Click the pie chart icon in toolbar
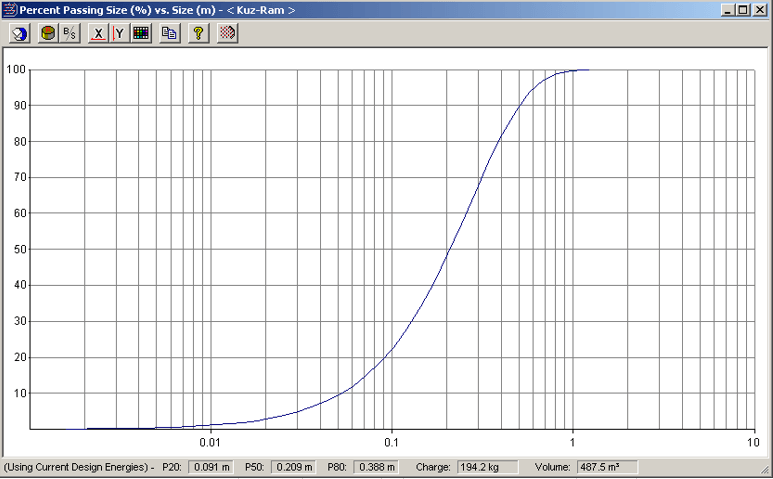This screenshot has height=479, width=773. click(20, 33)
